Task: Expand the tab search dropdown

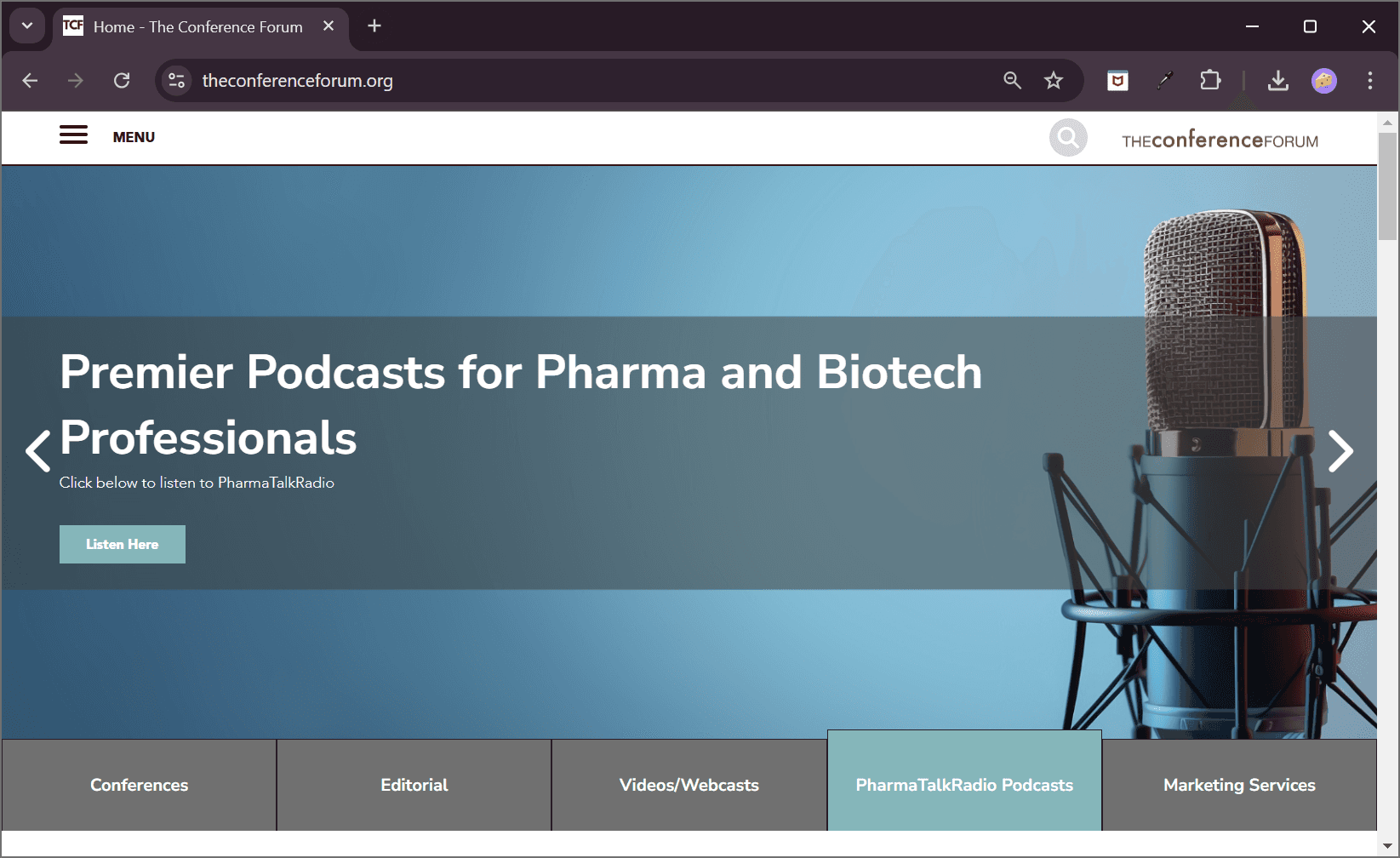Action: (27, 26)
